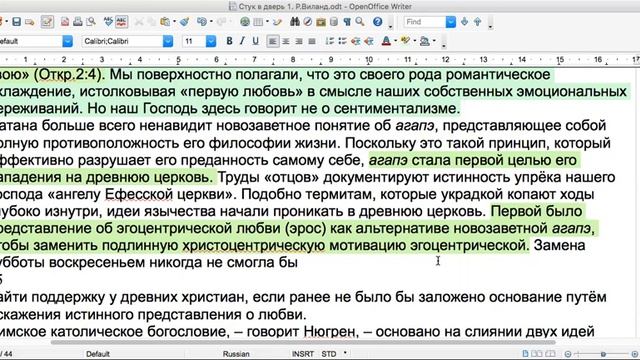
Task: Select the Format Paintbrush icon
Action: [x=184, y=22]
